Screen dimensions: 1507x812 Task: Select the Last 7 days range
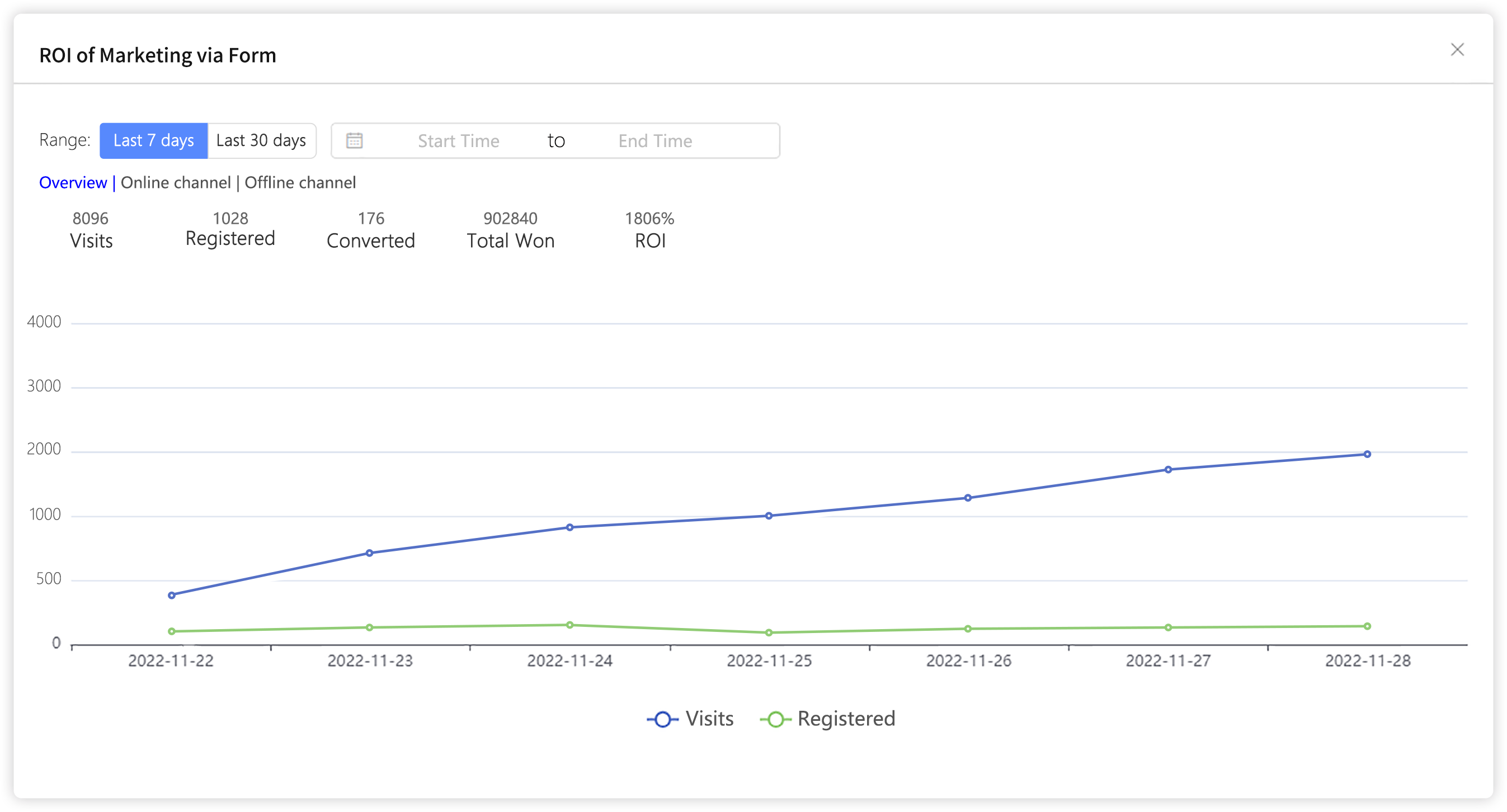[153, 141]
